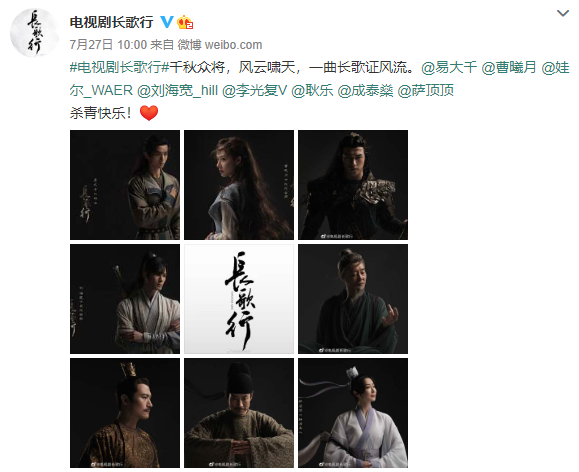Open the long-haired woman in profile poster
579x472 pixels.
[239, 185]
